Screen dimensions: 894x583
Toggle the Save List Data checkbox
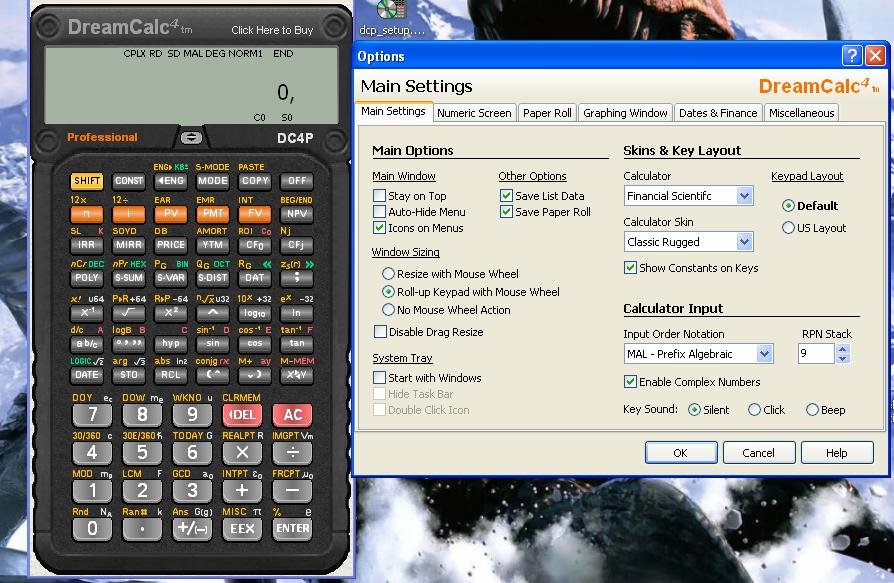click(506, 196)
